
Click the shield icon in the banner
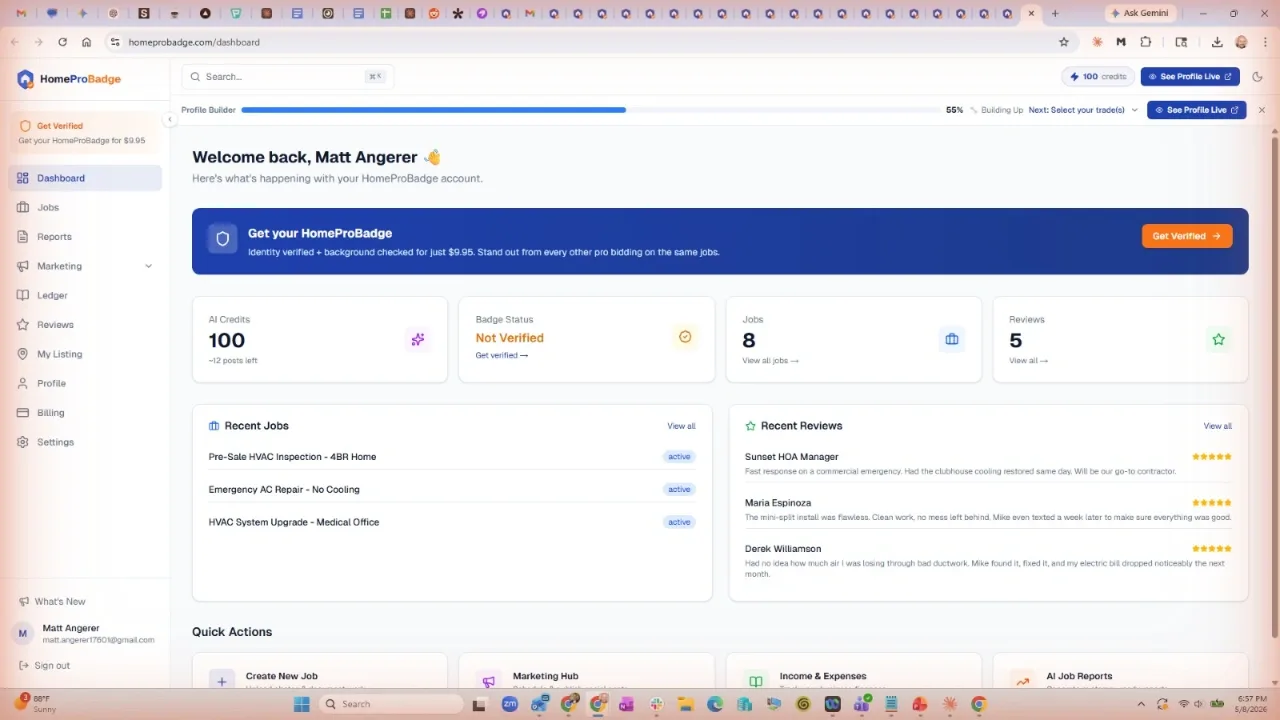point(223,239)
